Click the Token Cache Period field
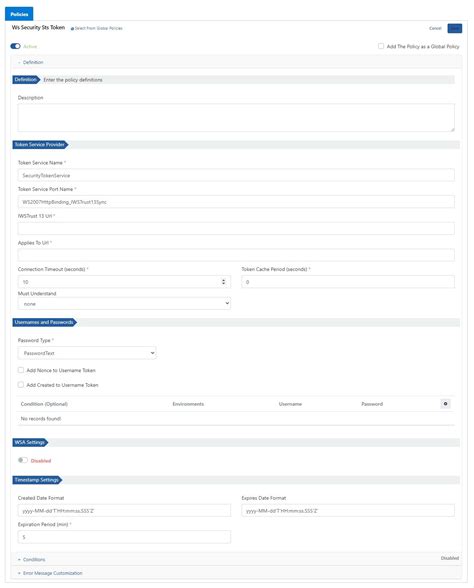 click(x=348, y=282)
